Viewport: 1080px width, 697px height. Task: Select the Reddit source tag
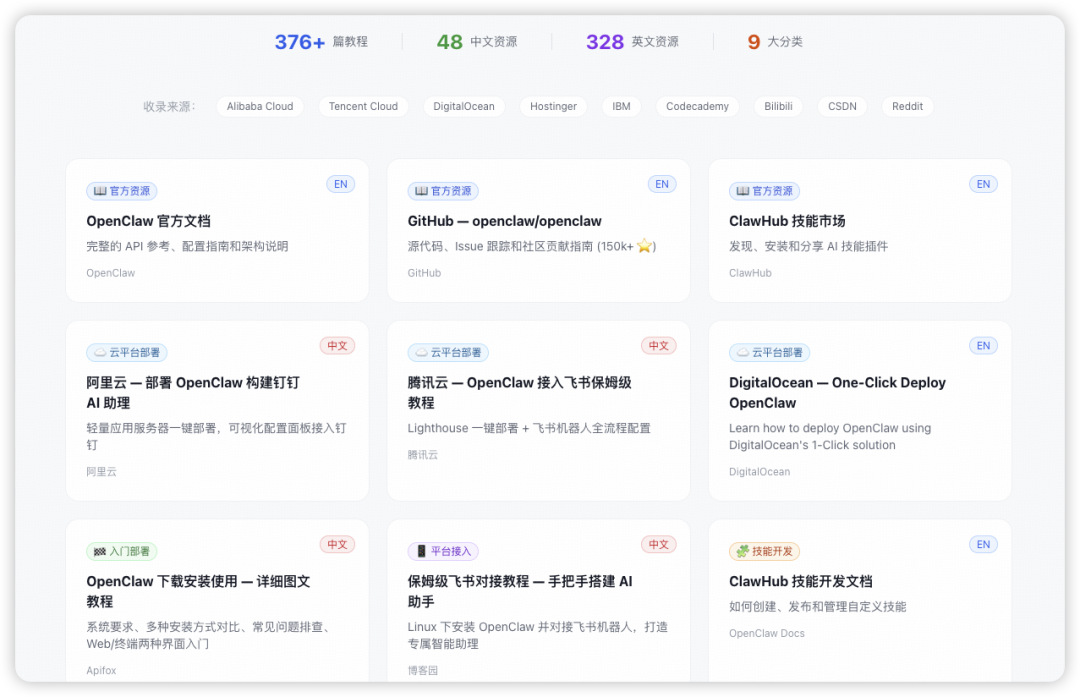coord(907,106)
